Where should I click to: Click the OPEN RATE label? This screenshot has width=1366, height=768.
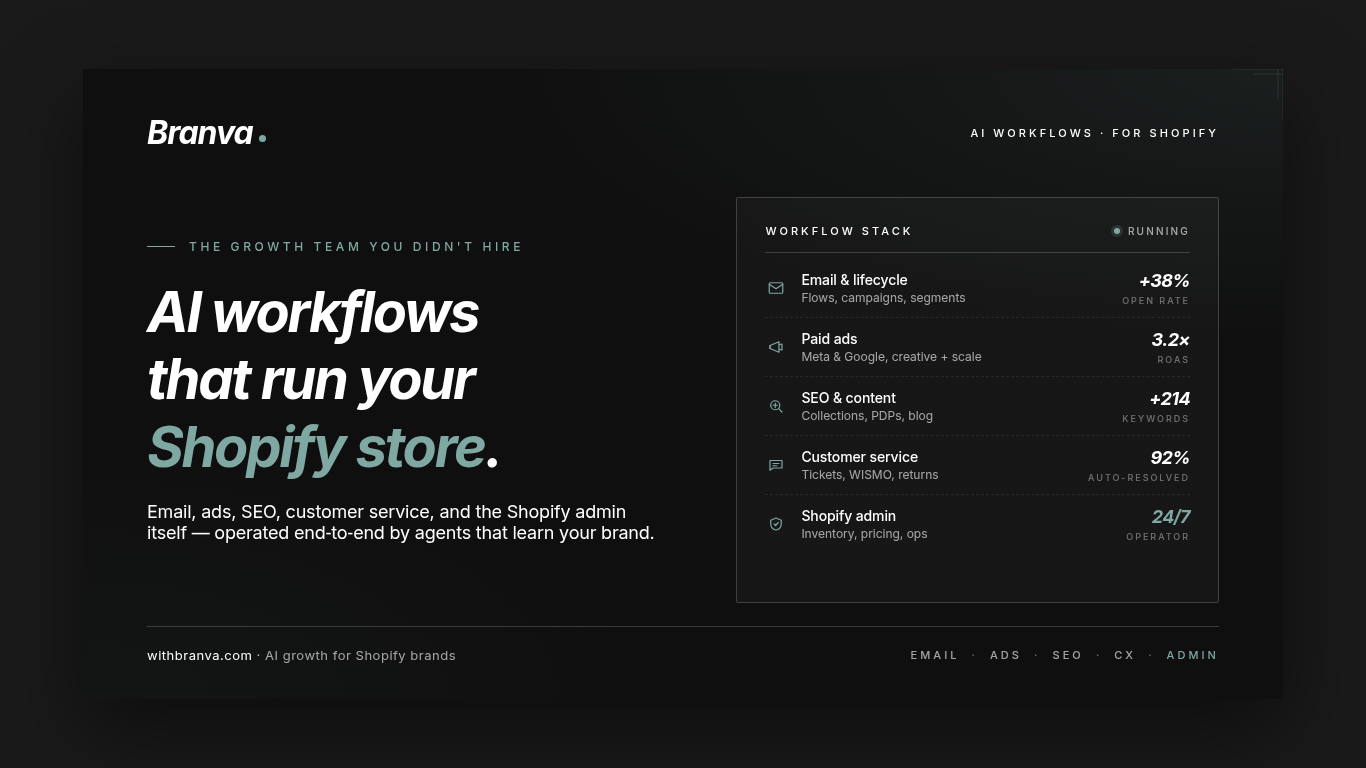pos(1156,301)
